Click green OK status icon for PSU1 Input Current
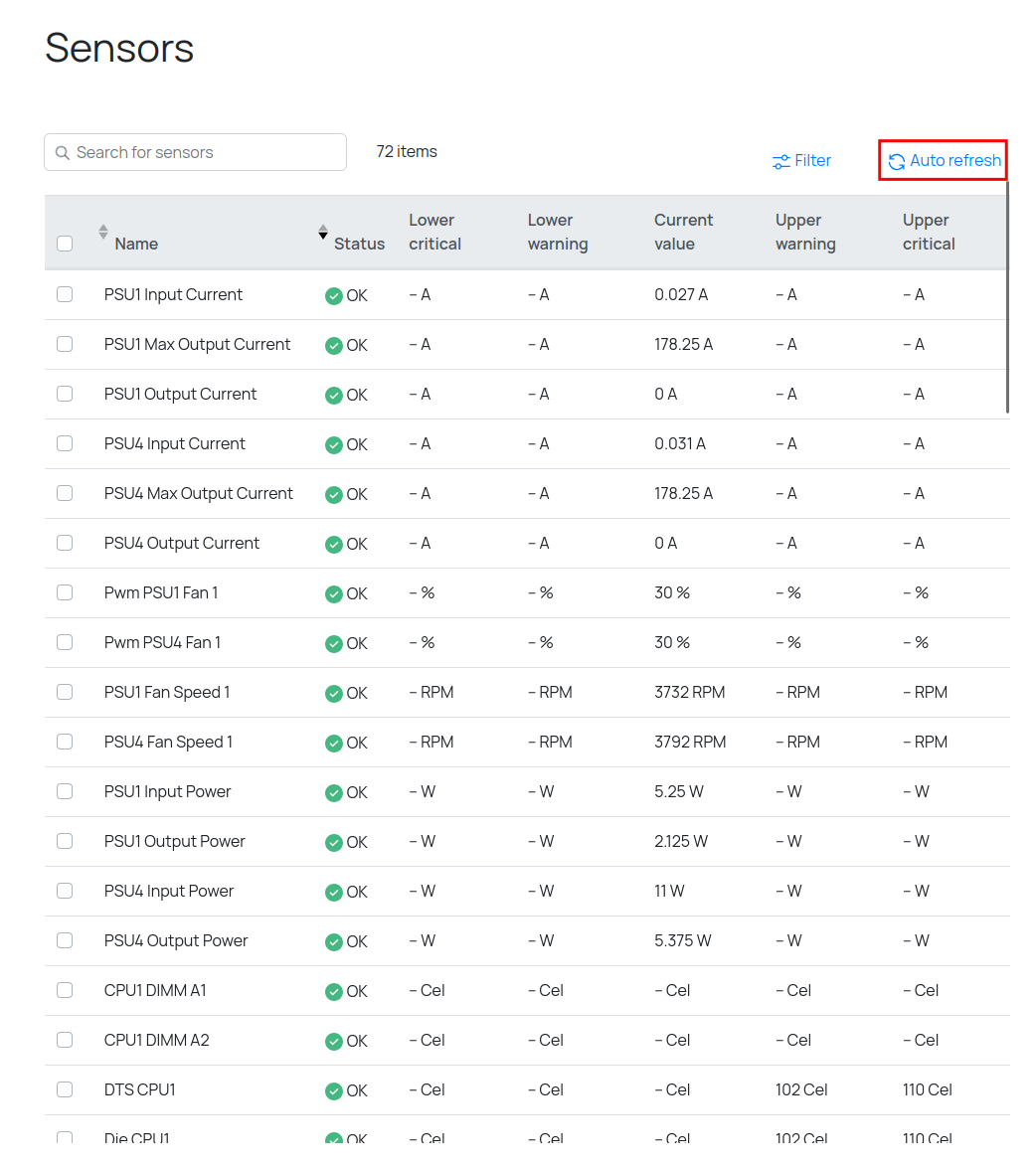This screenshot has width=1036, height=1166. [x=334, y=295]
